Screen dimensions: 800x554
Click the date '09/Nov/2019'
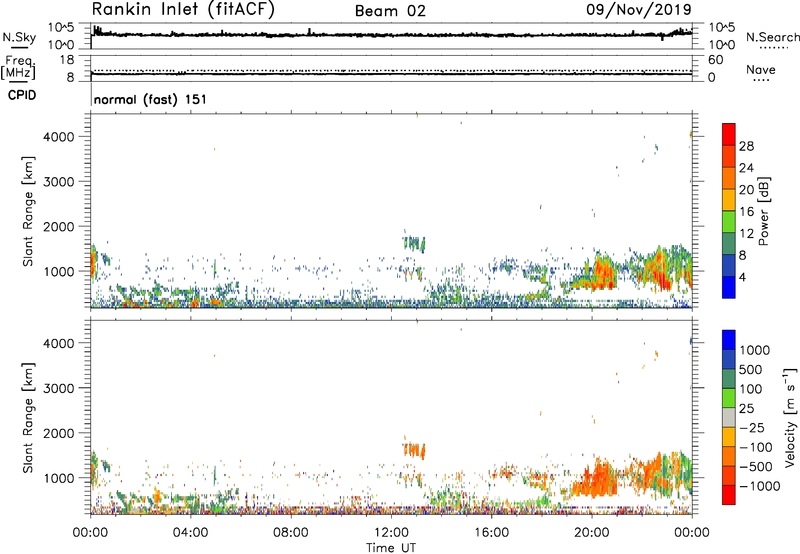[x=638, y=9]
